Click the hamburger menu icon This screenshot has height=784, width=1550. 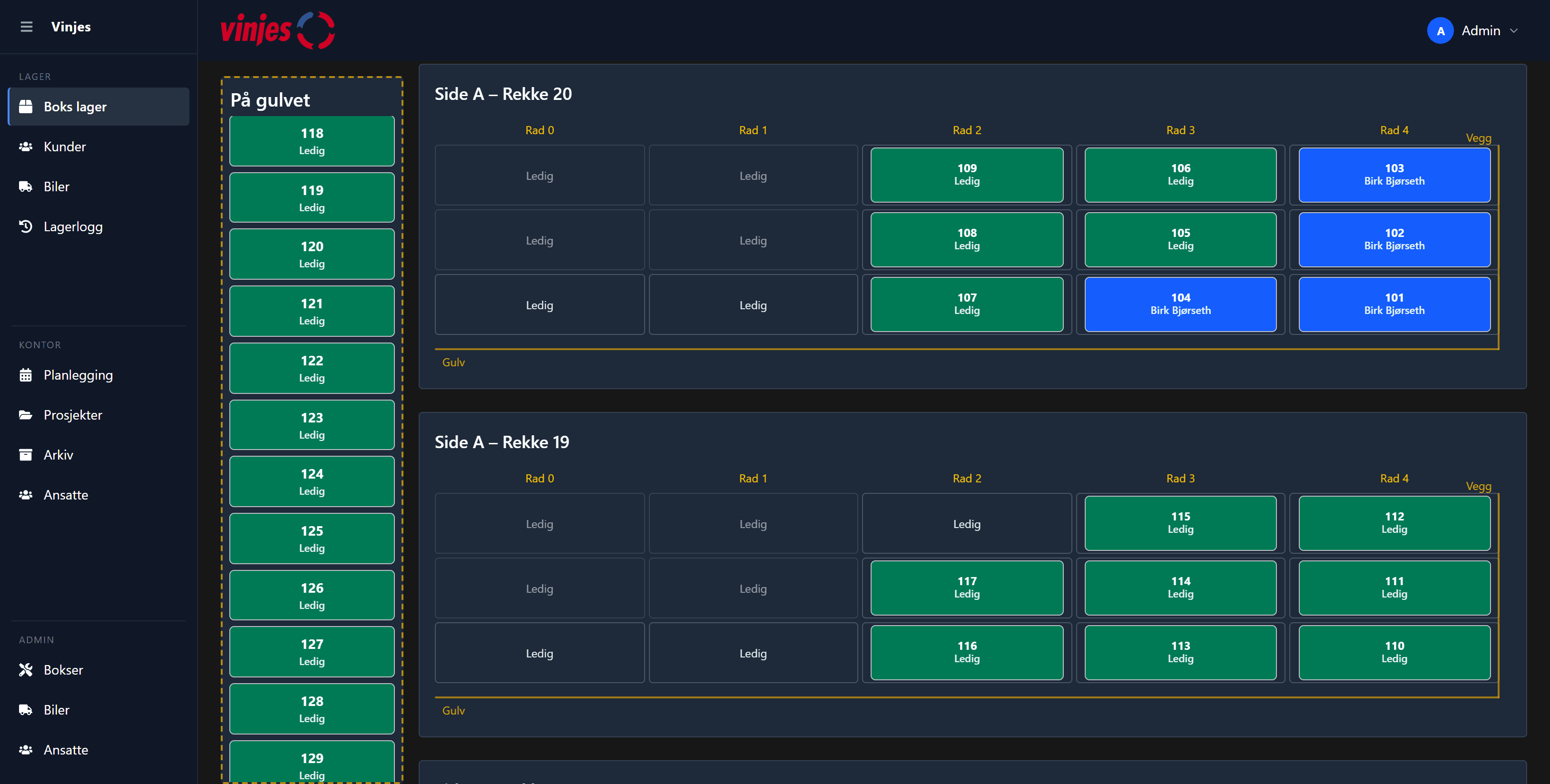coord(26,27)
